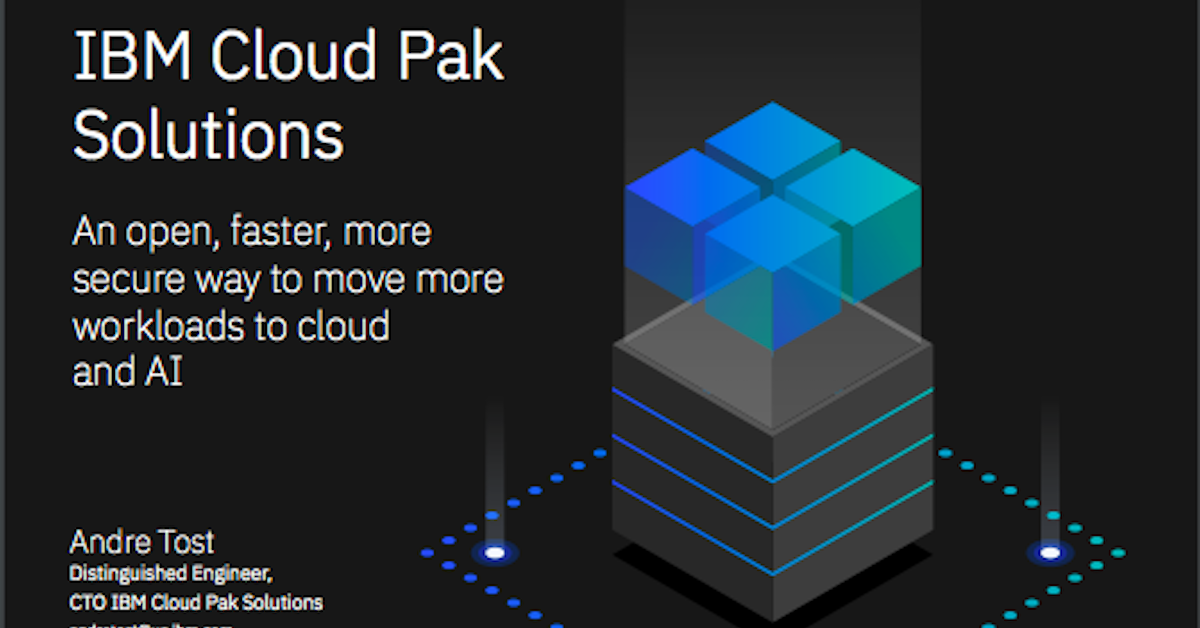Click the presenter name "Andre Tost"

point(142,543)
